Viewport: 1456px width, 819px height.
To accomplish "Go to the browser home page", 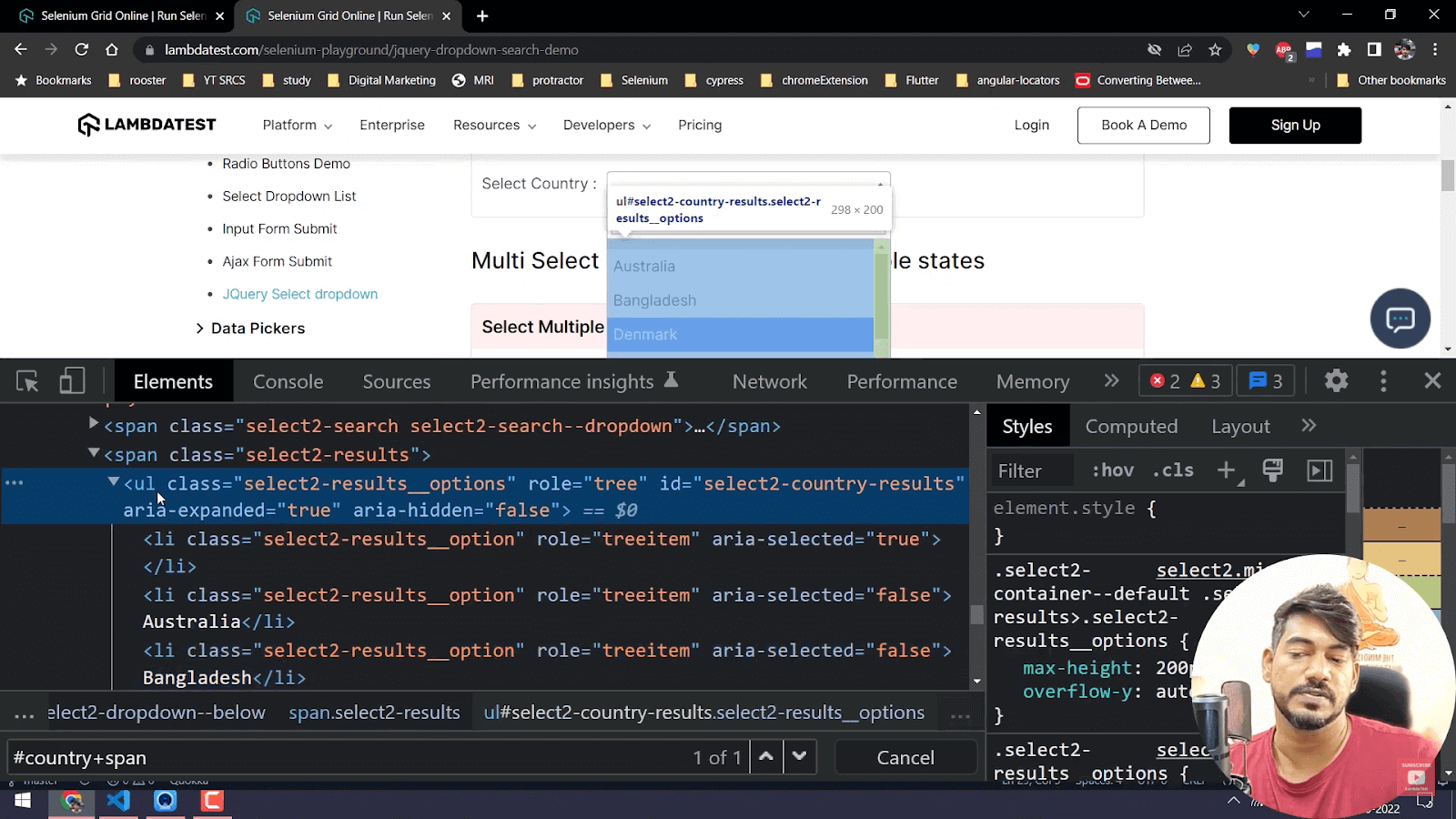I will [x=112, y=50].
